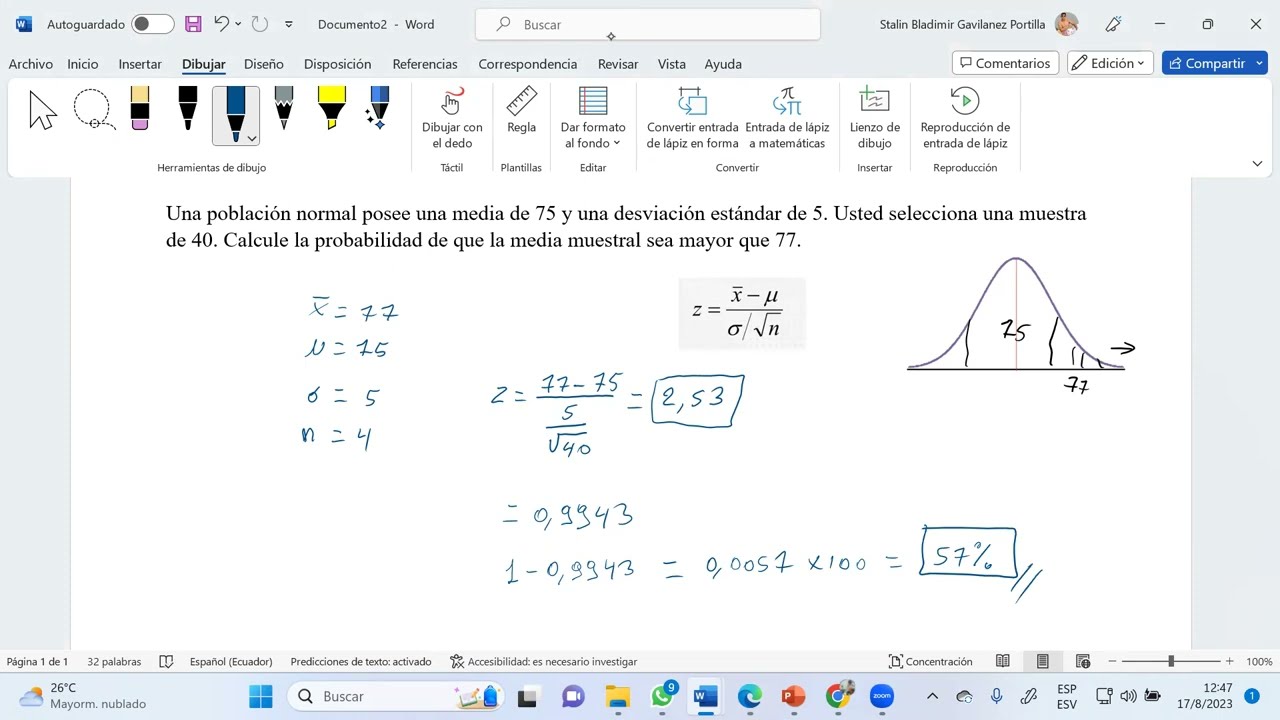1280x720 pixels.
Task: Open the 100% zoom level dialog
Action: click(1259, 662)
